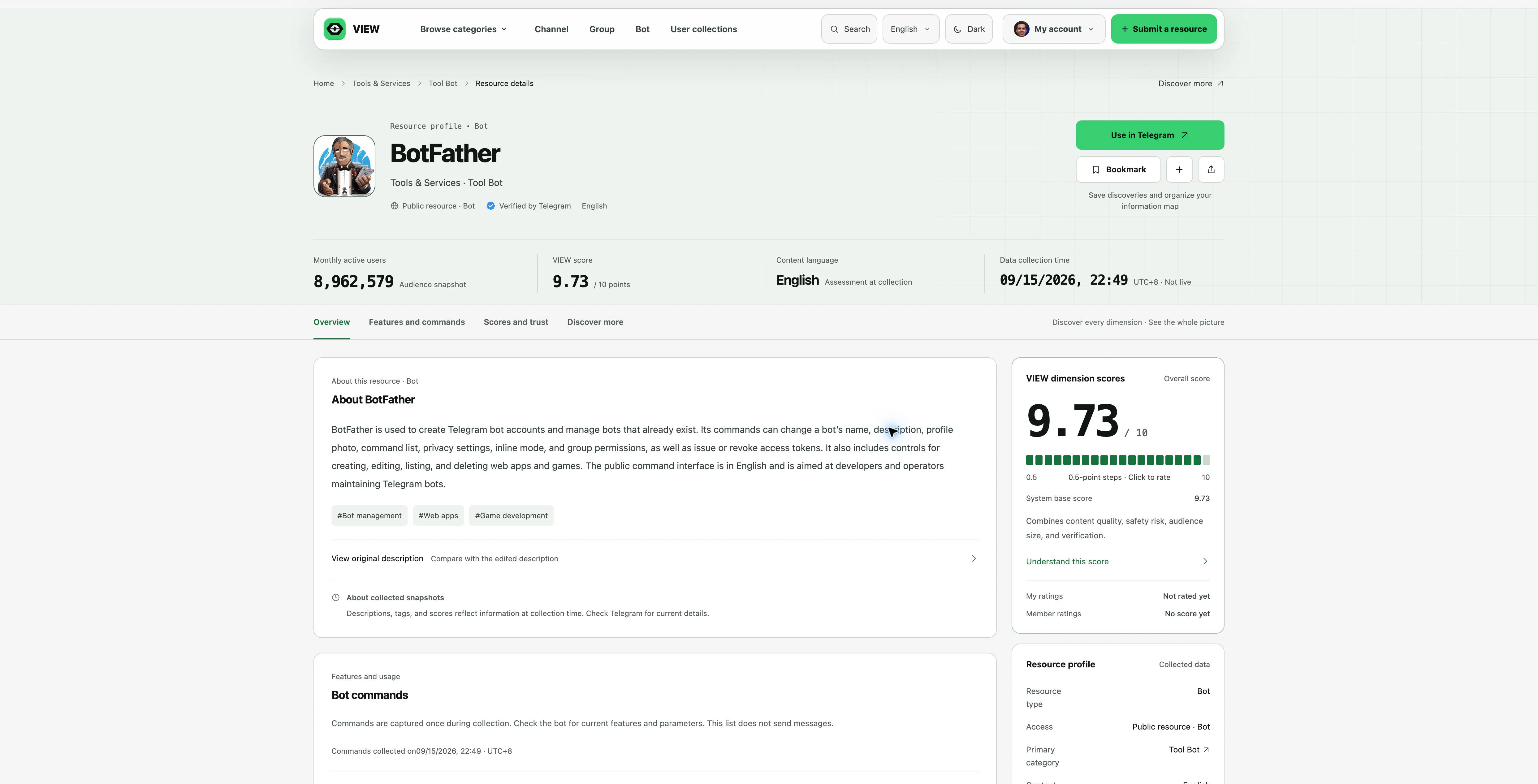Click the clock icon beside About collected snapshots
1538x784 pixels.
(335, 598)
